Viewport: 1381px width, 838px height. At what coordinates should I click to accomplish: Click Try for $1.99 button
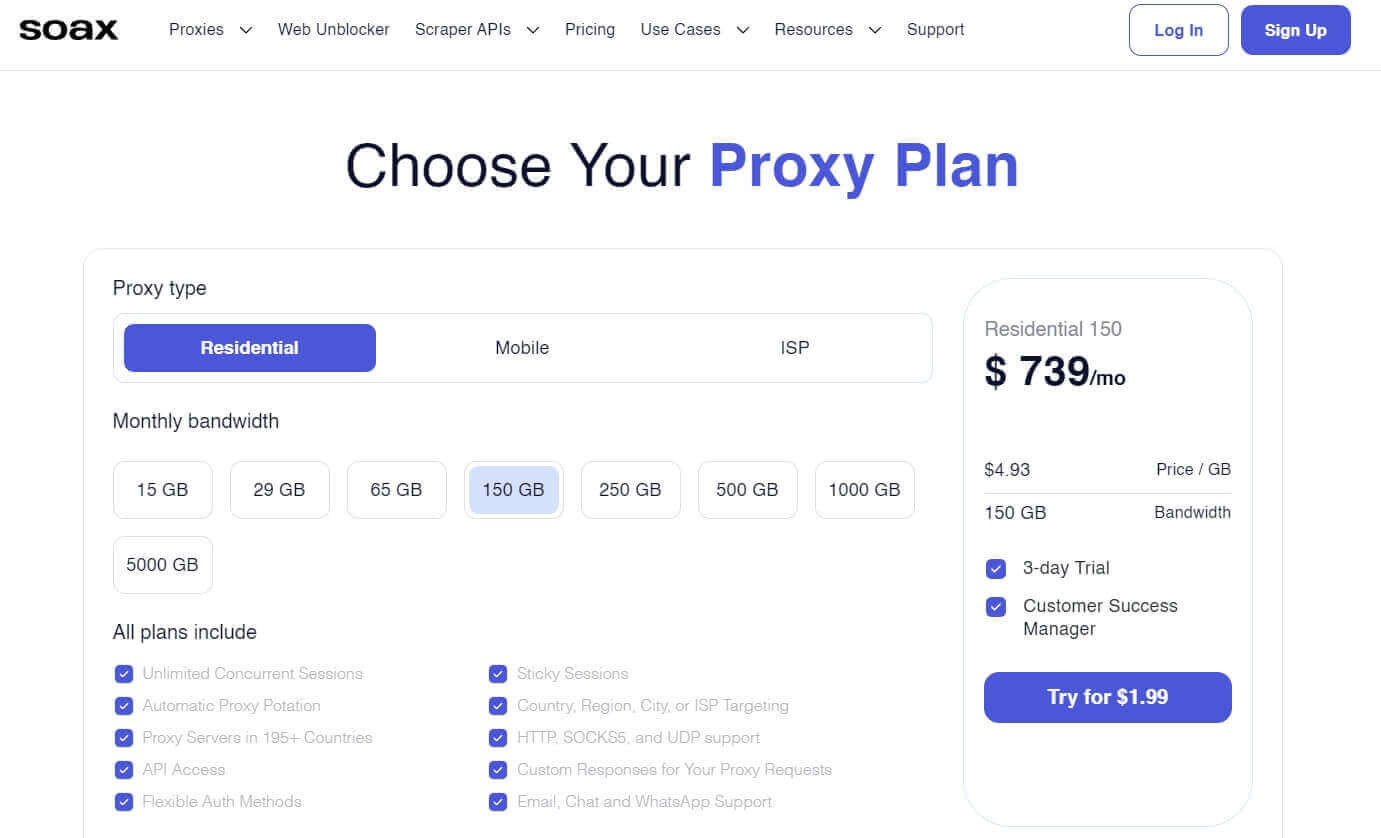tap(1107, 697)
